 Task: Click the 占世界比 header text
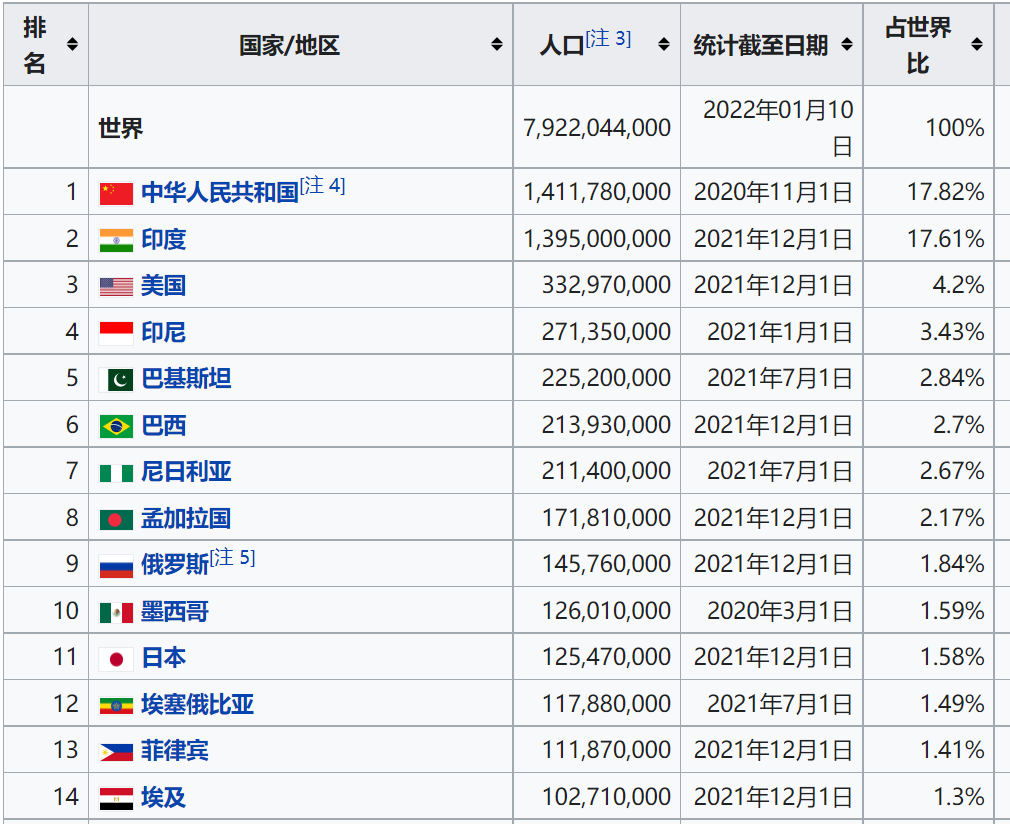[918, 45]
